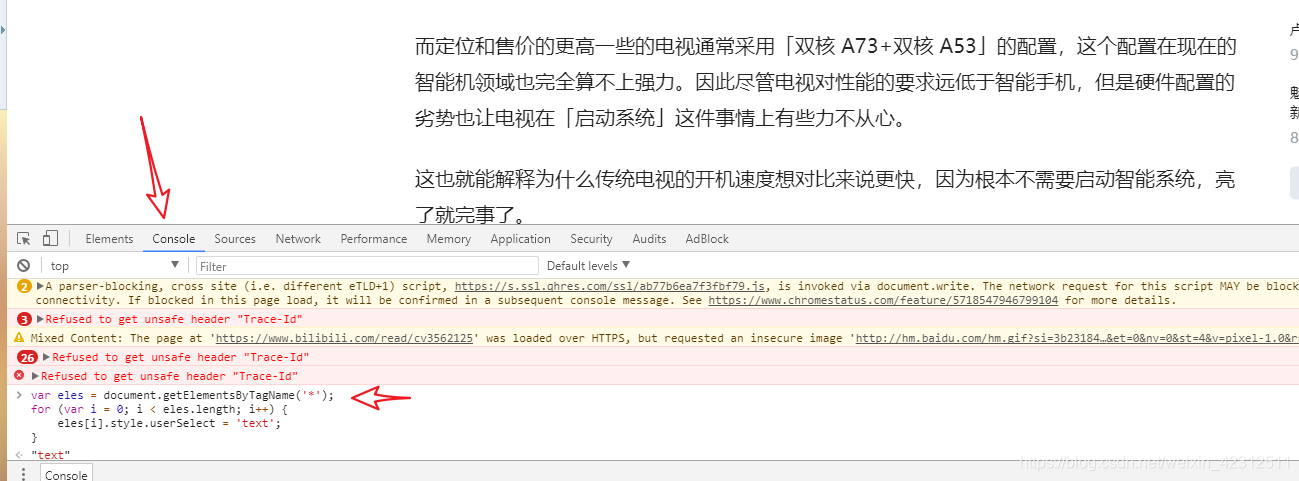Open the Memory tab

click(448, 239)
